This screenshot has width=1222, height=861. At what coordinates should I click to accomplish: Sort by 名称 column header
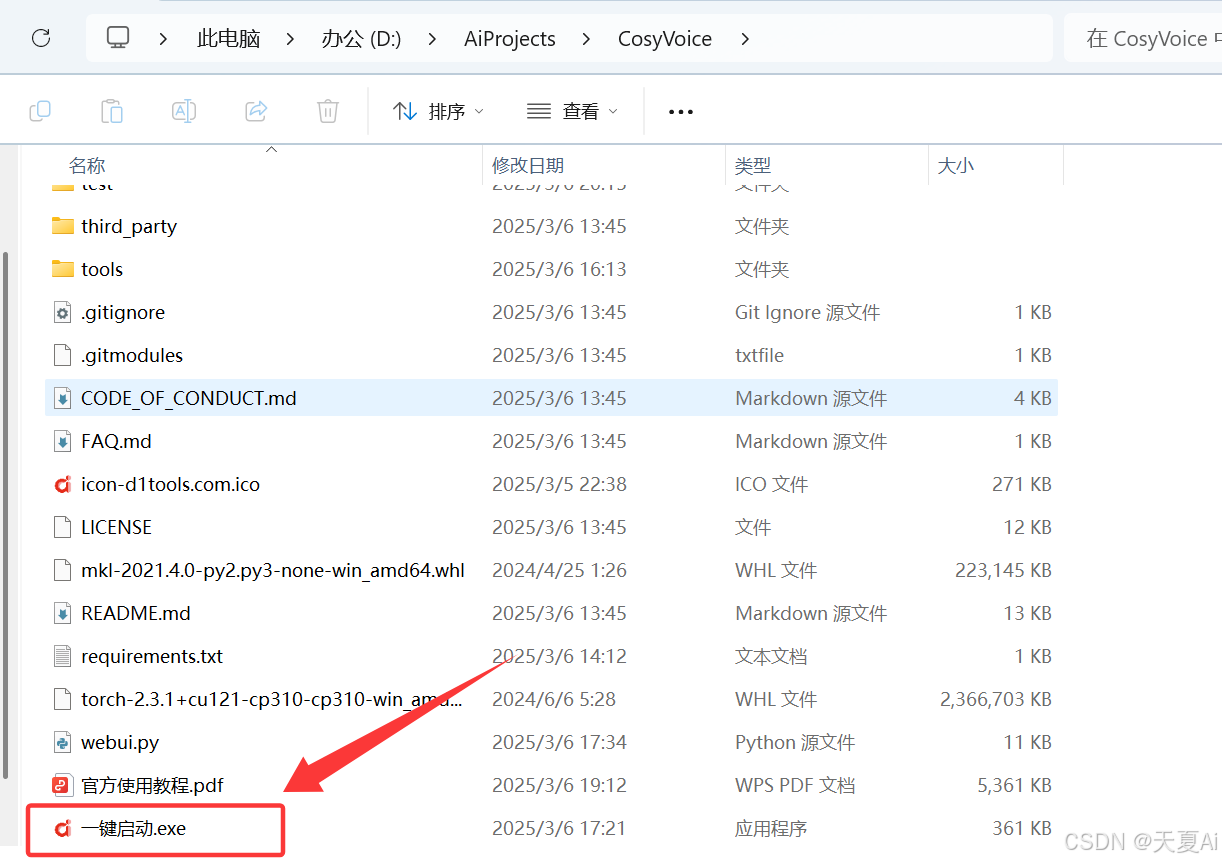87,166
